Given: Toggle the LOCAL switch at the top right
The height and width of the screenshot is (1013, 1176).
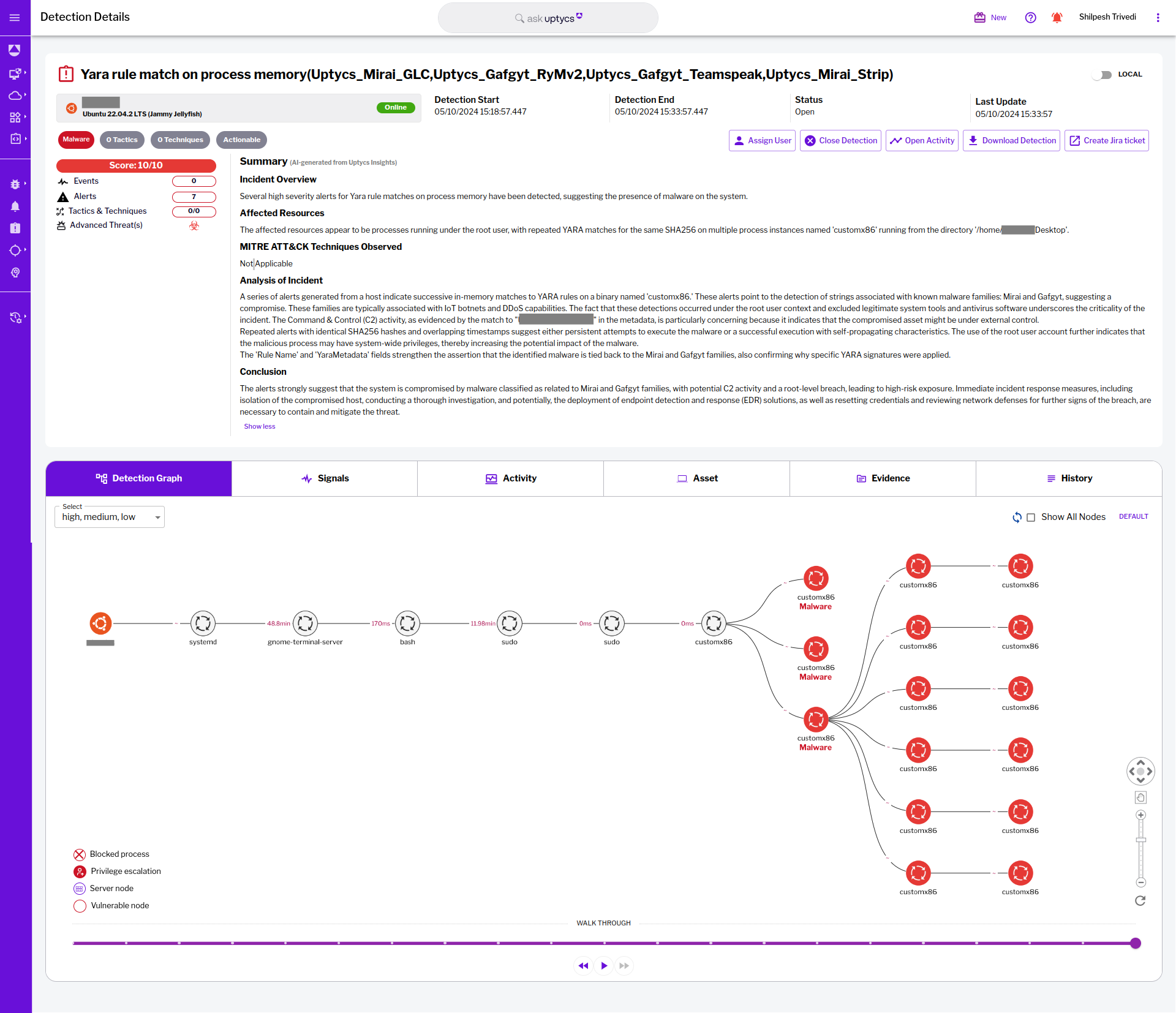Looking at the screenshot, I should [x=1103, y=75].
